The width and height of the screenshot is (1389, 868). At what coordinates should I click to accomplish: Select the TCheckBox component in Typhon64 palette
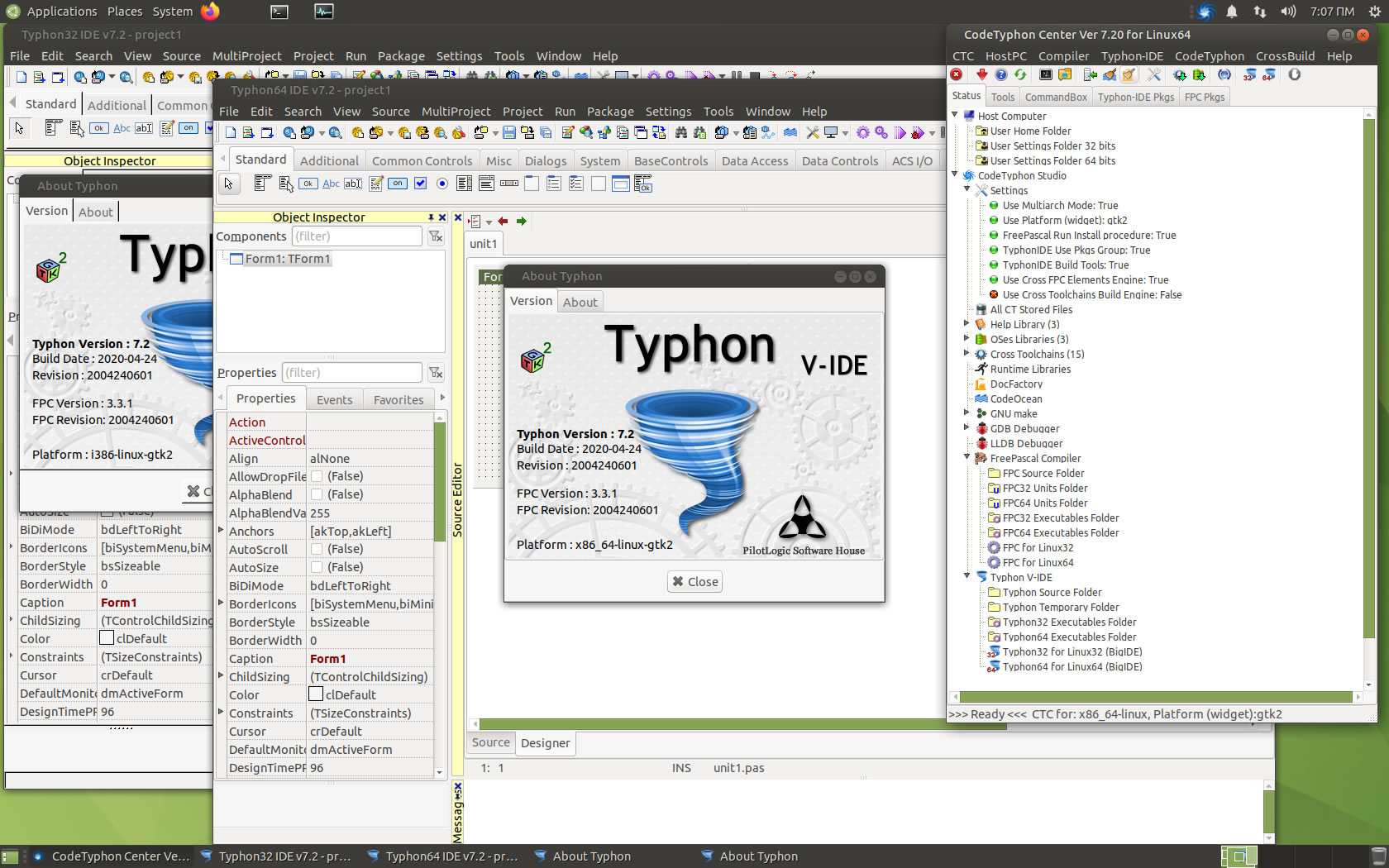[x=420, y=184]
